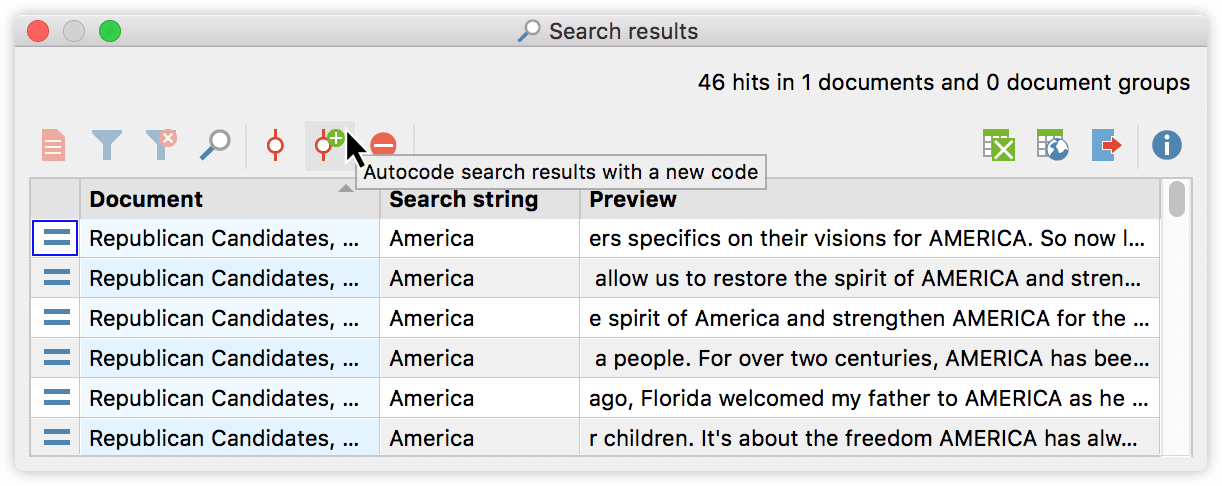Select the row previewing 'It's about the freedom'
This screenshot has height=486, width=1222.
coord(595,437)
